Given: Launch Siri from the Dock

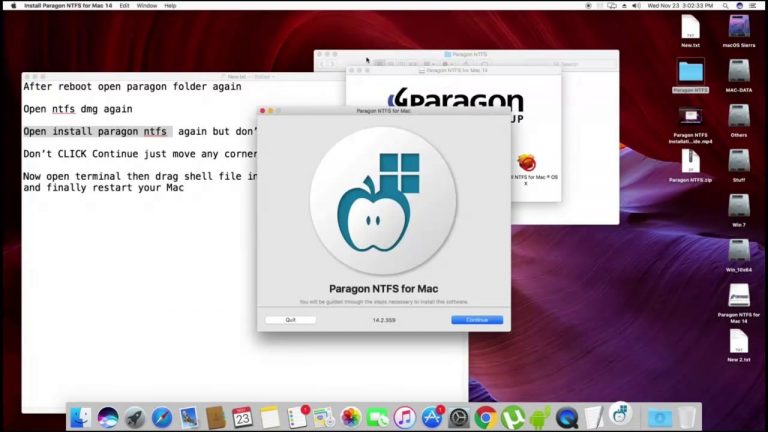Looking at the screenshot, I should coord(108,418).
